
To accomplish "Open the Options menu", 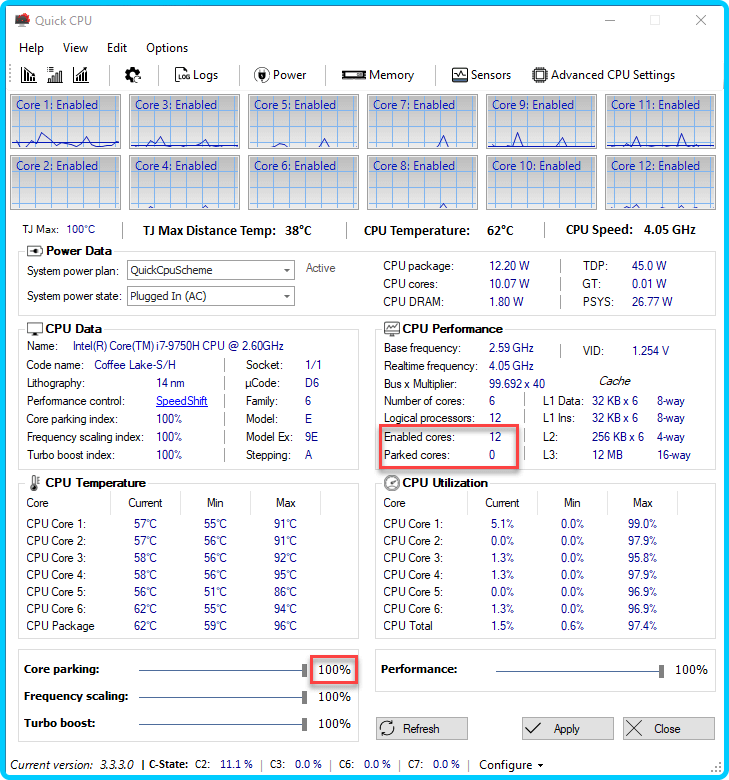I will click(x=167, y=47).
